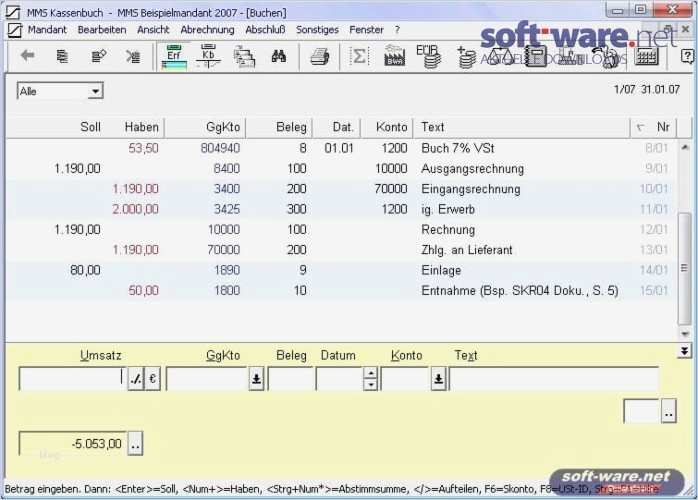Open the Mandant menu
The height and width of the screenshot is (500, 698).
click(x=47, y=30)
